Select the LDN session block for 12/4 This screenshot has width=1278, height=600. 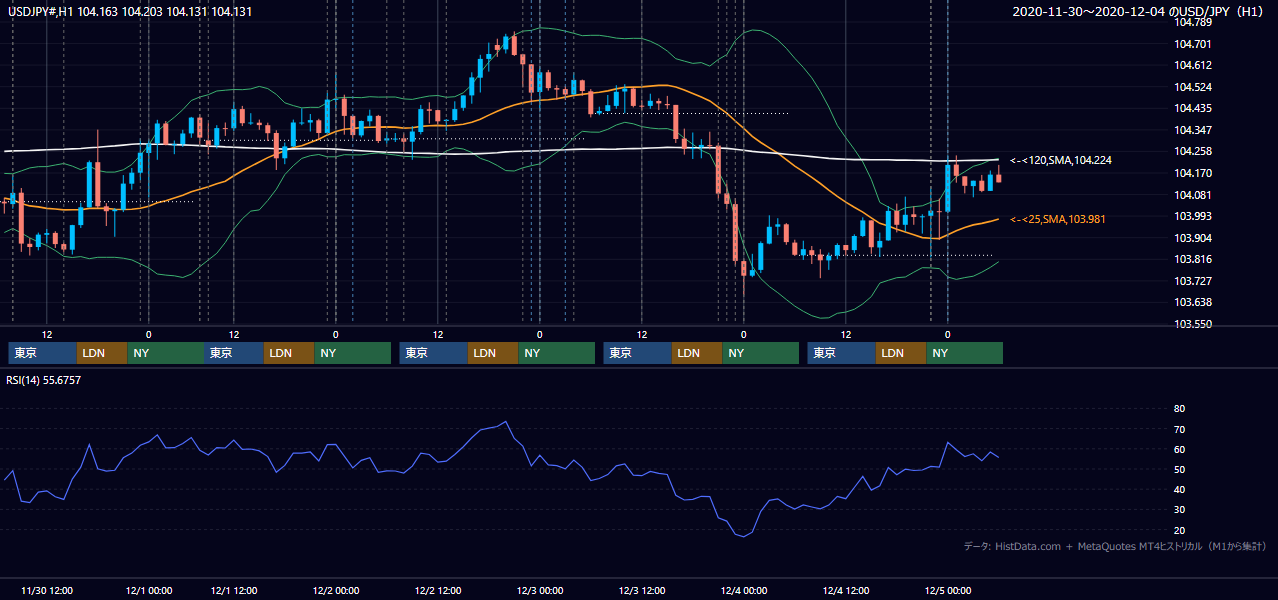[901, 353]
